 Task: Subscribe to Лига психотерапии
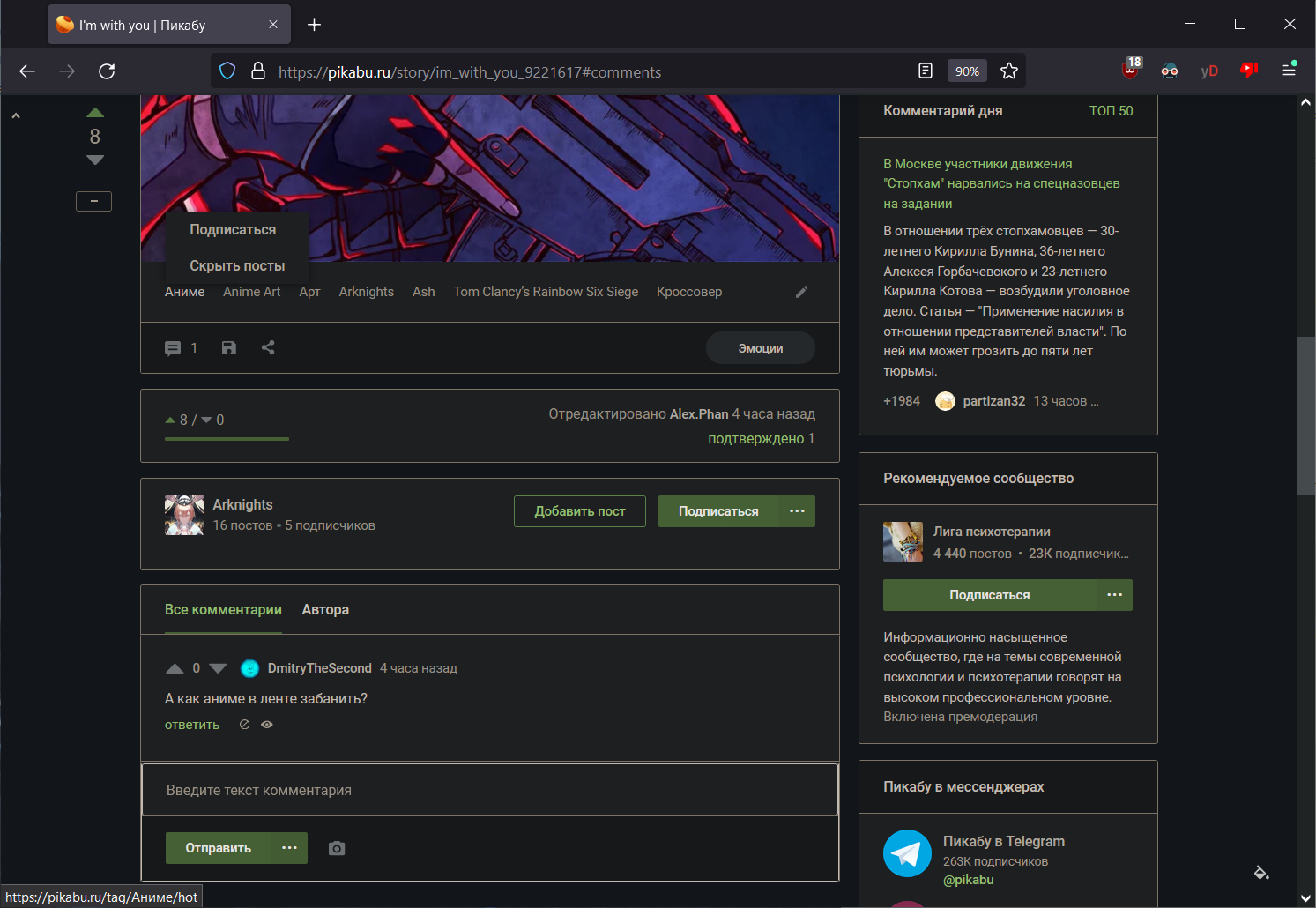[x=990, y=595]
